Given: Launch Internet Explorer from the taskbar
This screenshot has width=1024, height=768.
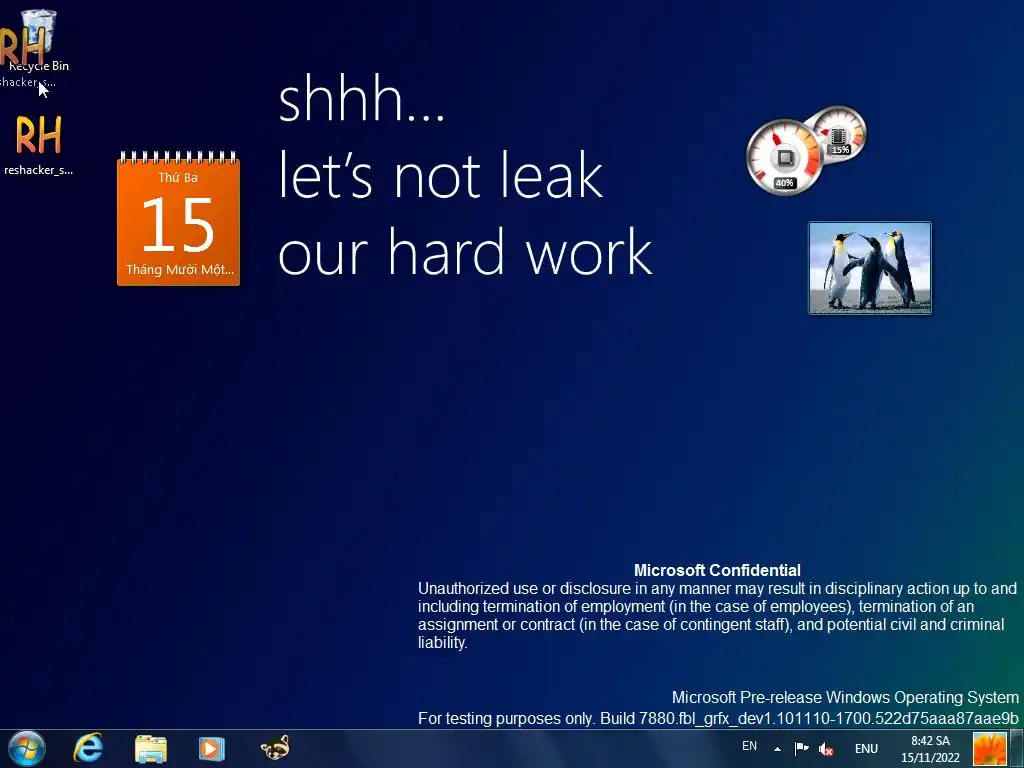Looking at the screenshot, I should coord(88,748).
